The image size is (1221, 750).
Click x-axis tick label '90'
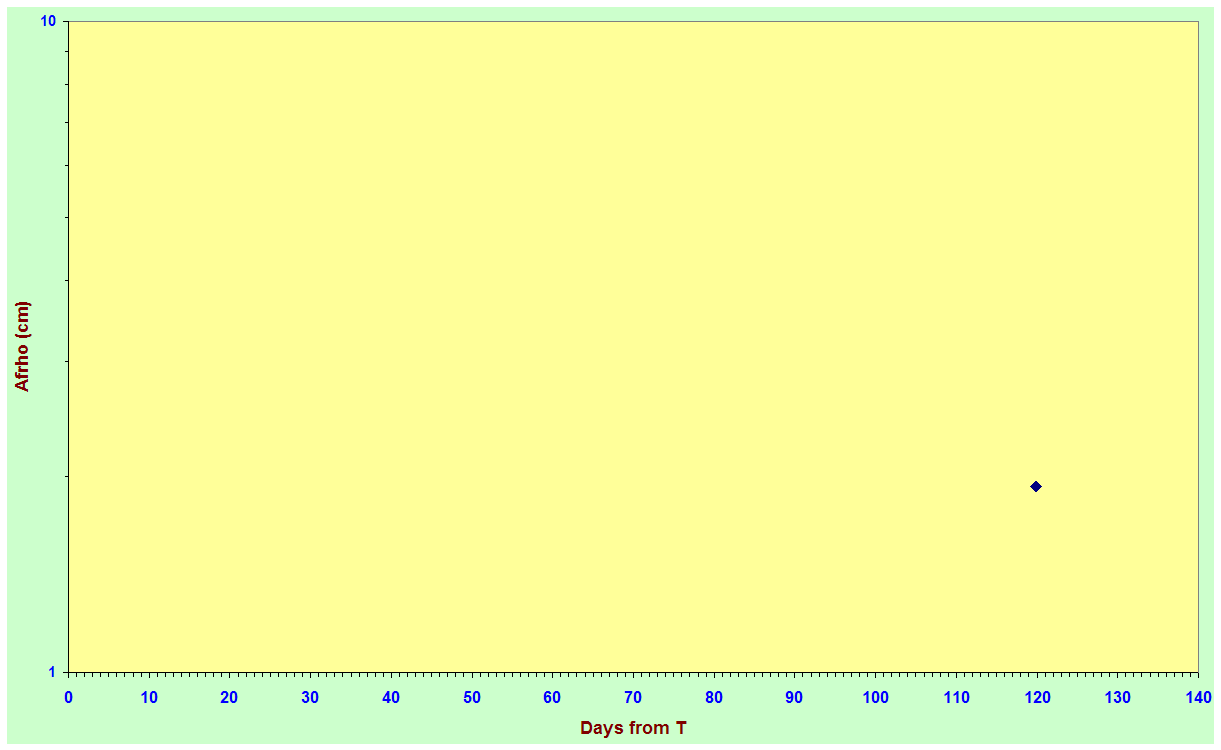[794, 697]
